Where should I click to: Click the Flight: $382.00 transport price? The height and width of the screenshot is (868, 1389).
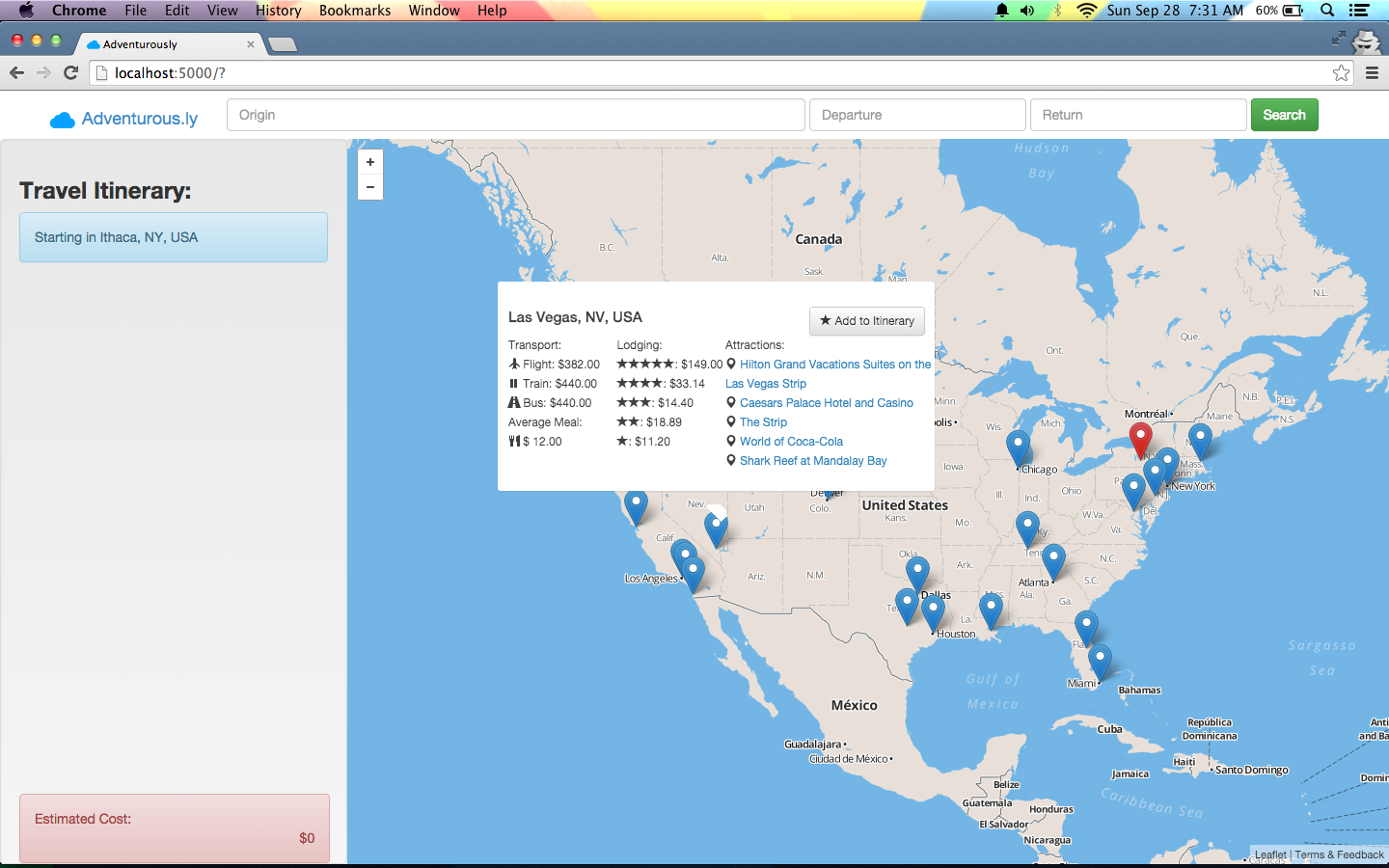(x=554, y=365)
